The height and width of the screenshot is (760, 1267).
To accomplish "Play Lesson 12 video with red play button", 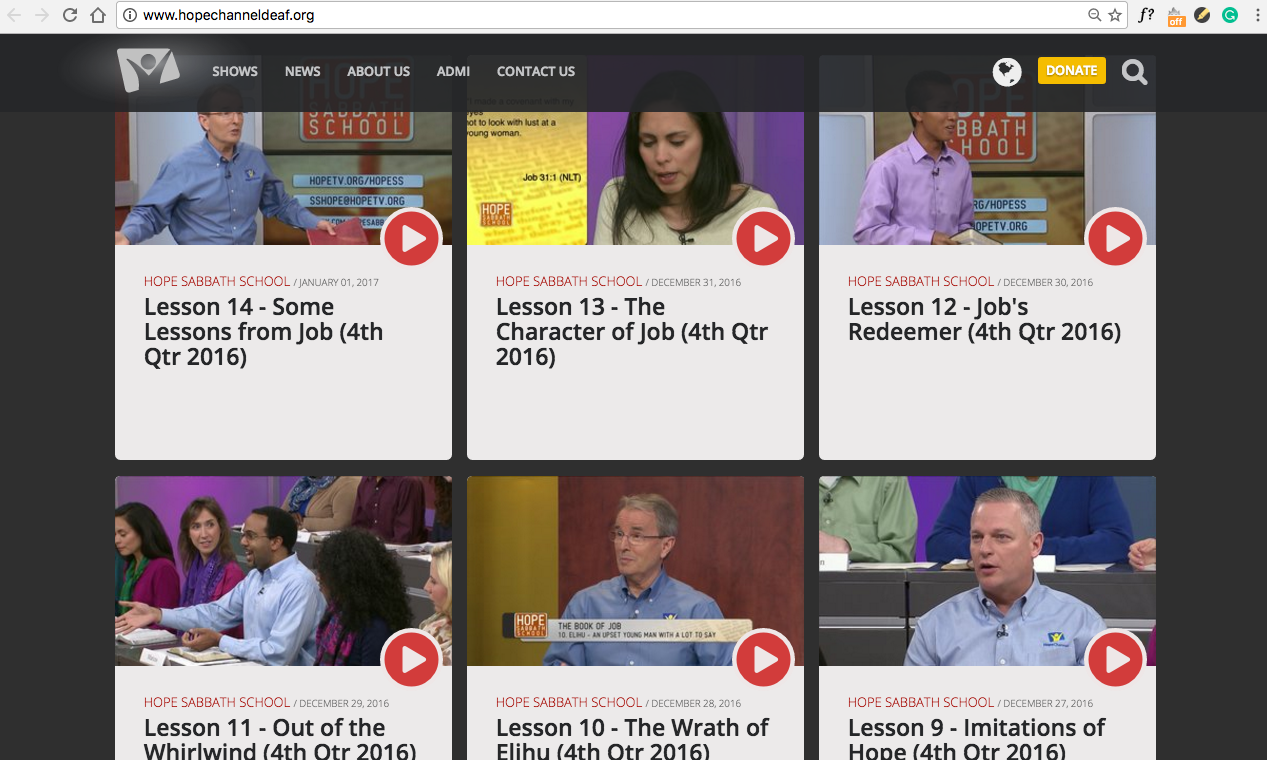I will pyautogui.click(x=1116, y=238).
